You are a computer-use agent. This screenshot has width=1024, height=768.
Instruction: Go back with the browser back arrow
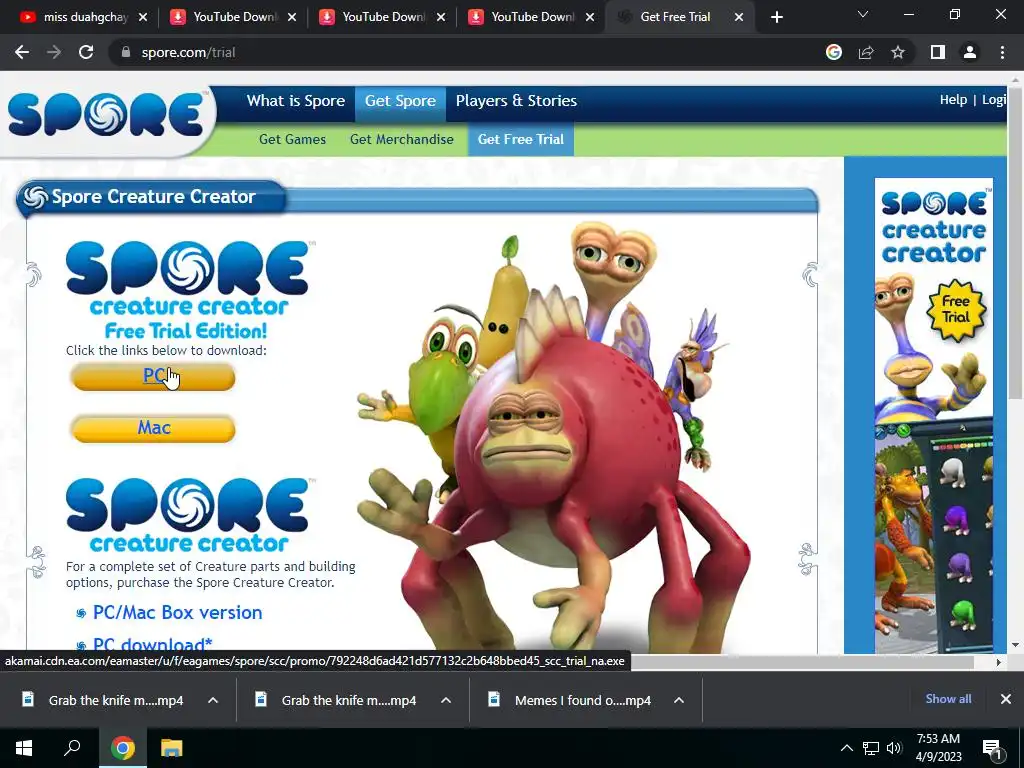(x=22, y=52)
